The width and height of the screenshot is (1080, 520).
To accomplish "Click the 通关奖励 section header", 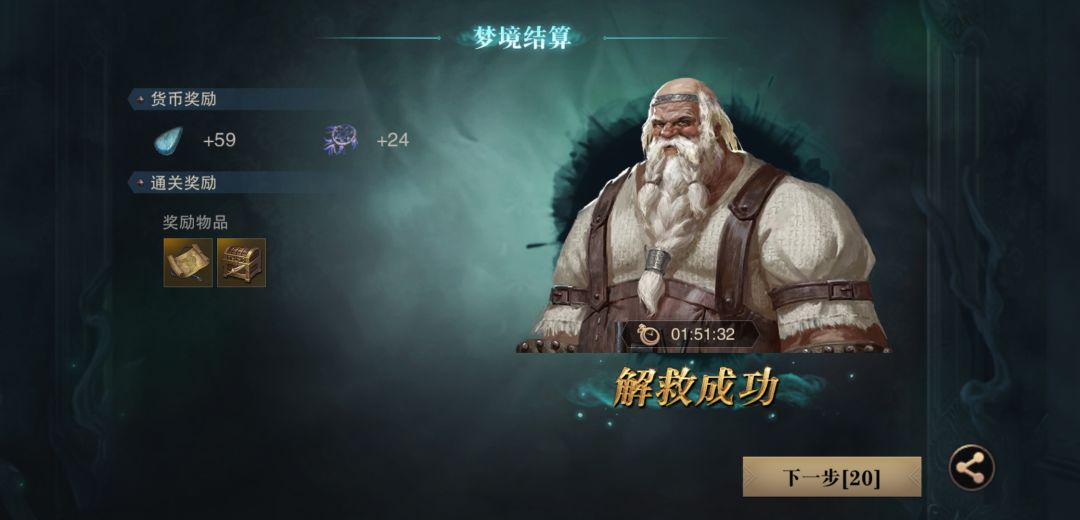I will point(183,183).
